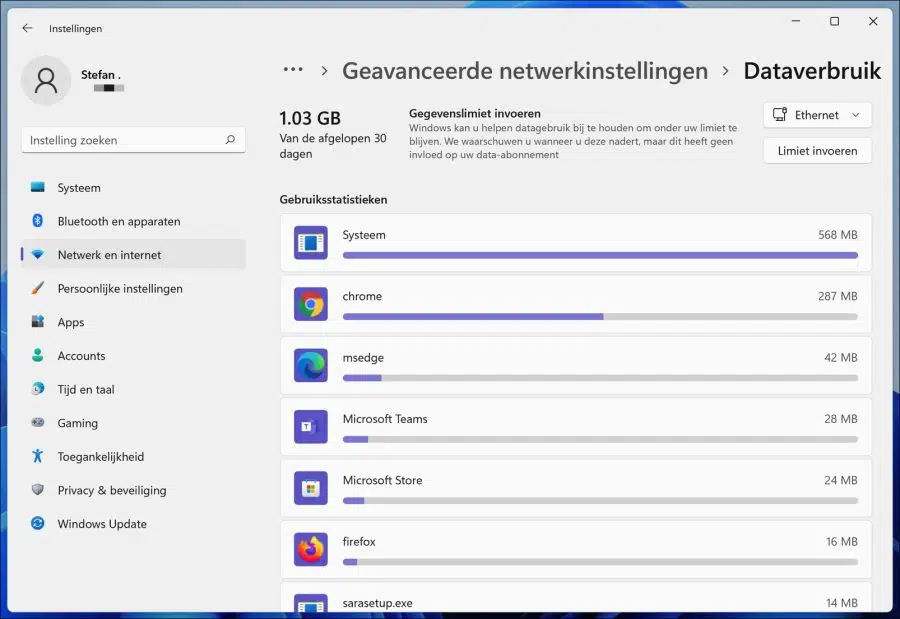Image resolution: width=900 pixels, height=619 pixels.
Task: Open Toegankelijkheid settings
Action: coord(133,456)
